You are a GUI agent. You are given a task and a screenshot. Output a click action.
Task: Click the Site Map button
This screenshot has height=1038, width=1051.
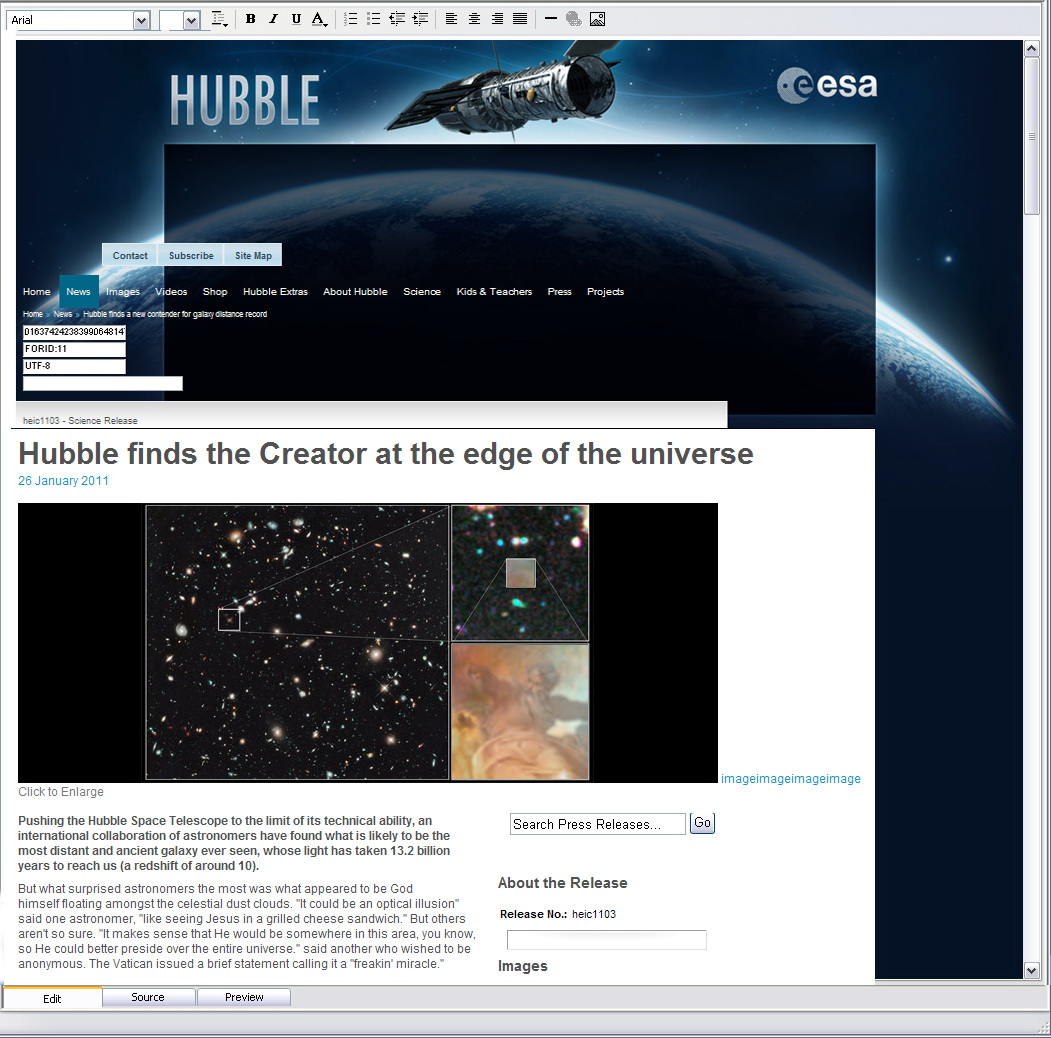tap(253, 255)
